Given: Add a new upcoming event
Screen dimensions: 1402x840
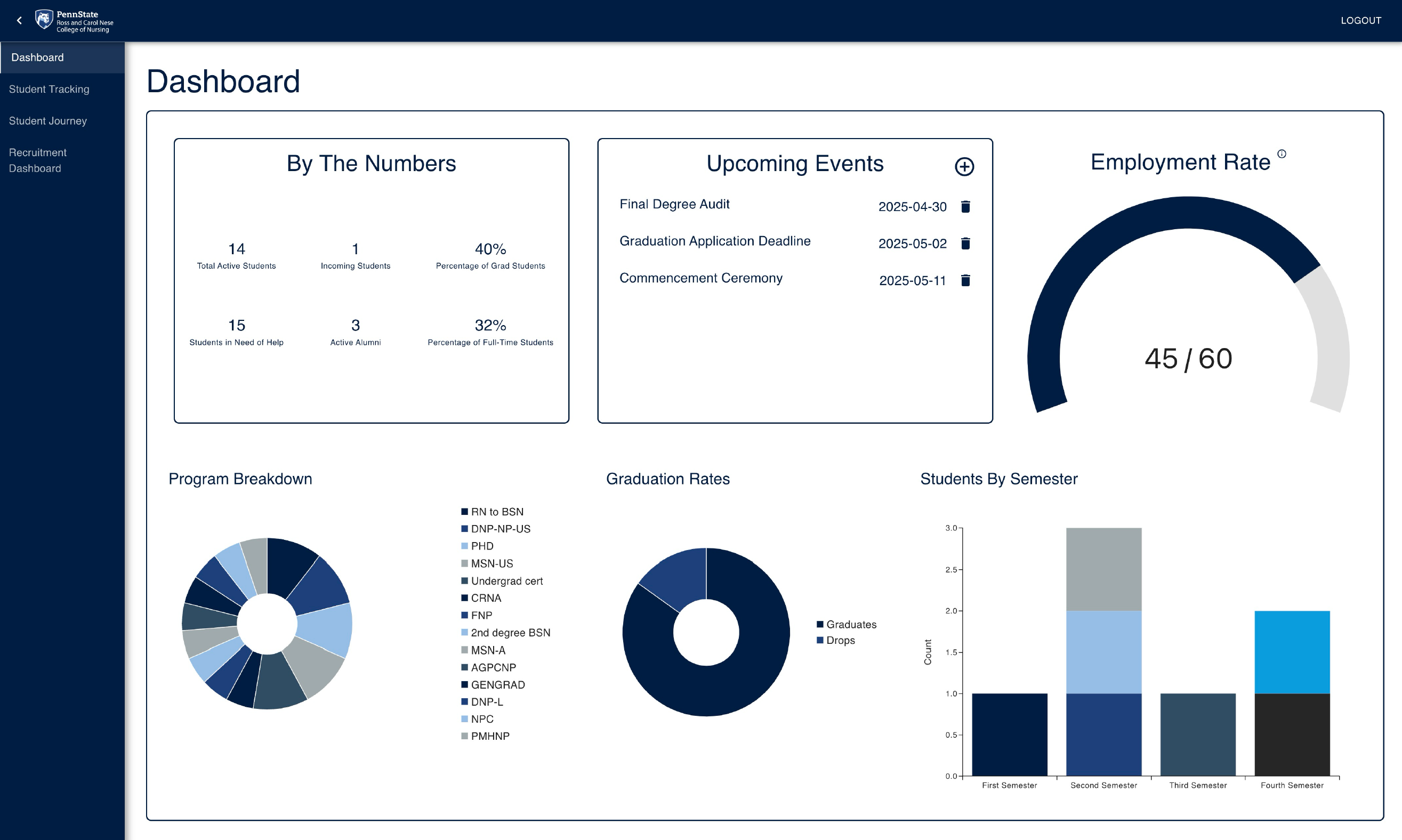Looking at the screenshot, I should (x=964, y=167).
